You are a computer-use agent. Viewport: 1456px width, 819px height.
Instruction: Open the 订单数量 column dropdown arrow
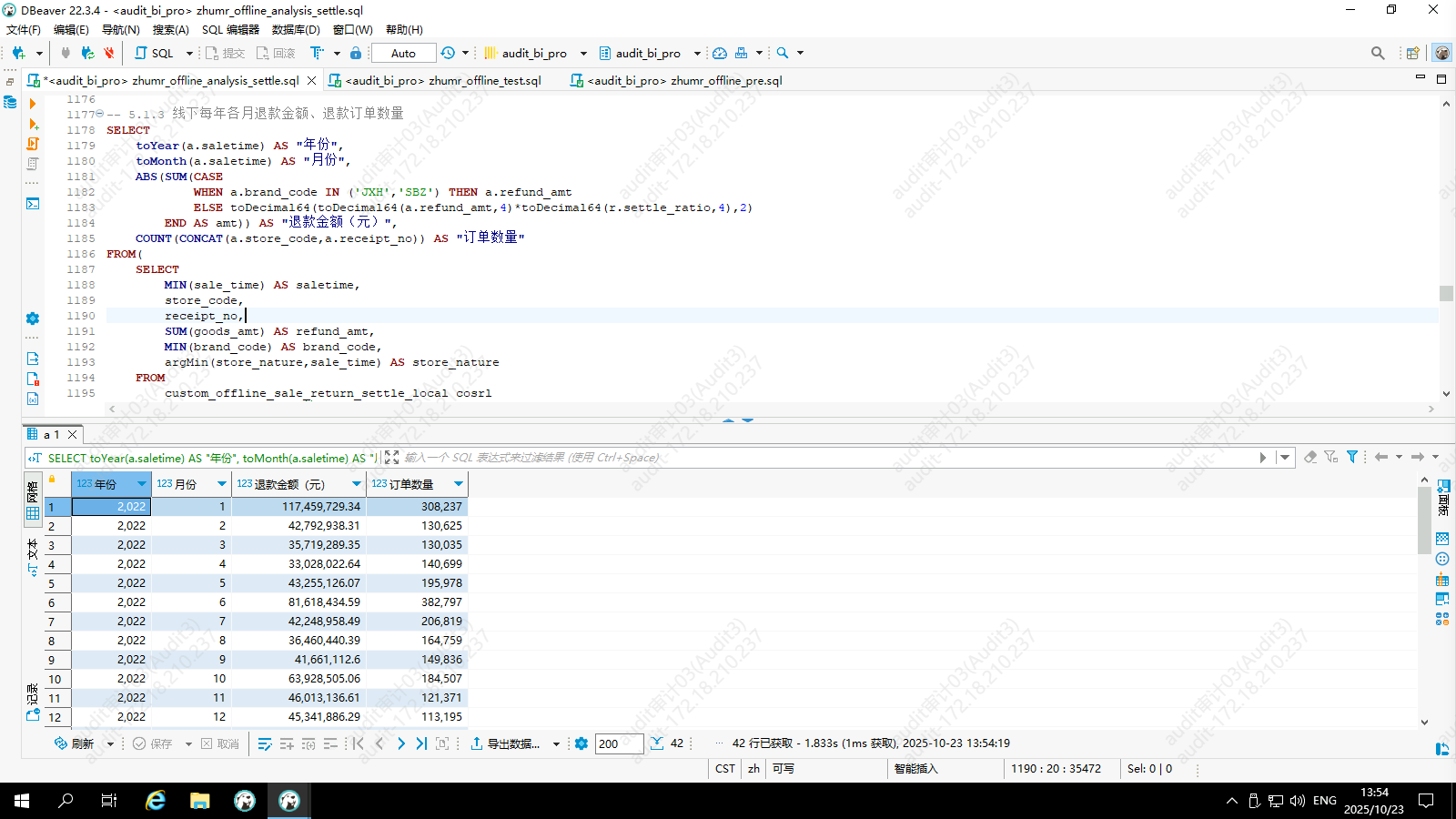[459, 484]
